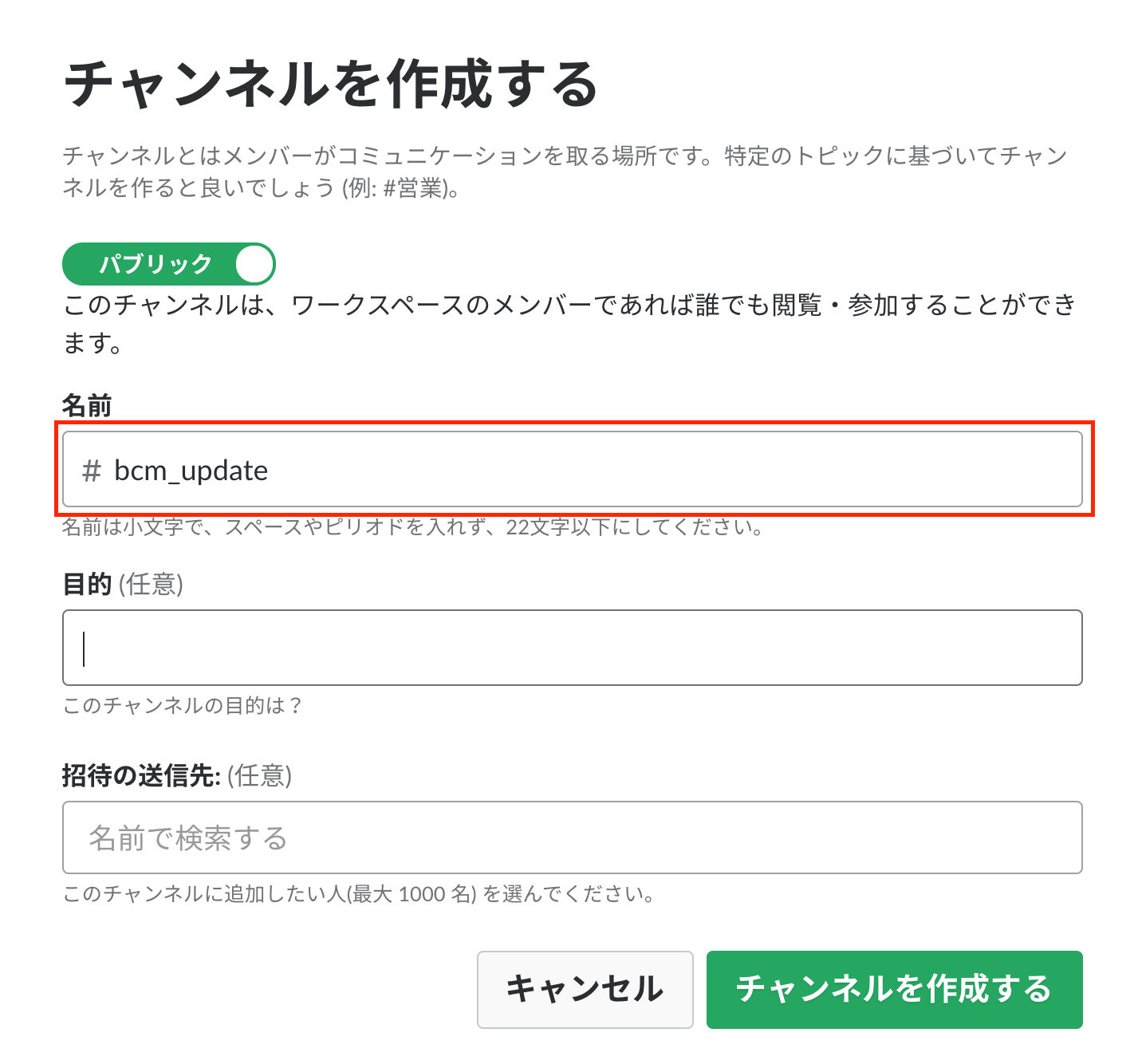Click the # symbol in the name field
Screen dimensions: 1142x1064
[x=91, y=471]
